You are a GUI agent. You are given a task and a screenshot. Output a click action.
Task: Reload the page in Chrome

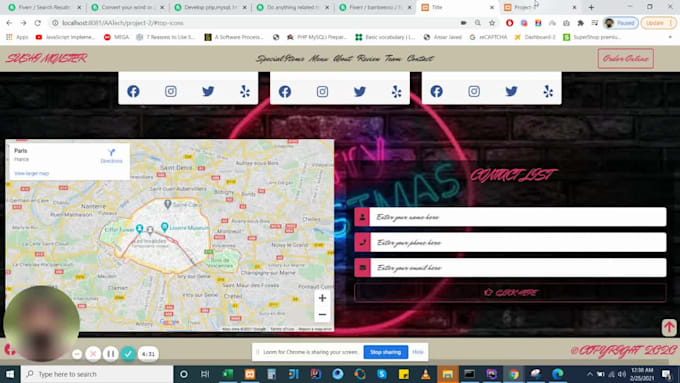[38, 23]
